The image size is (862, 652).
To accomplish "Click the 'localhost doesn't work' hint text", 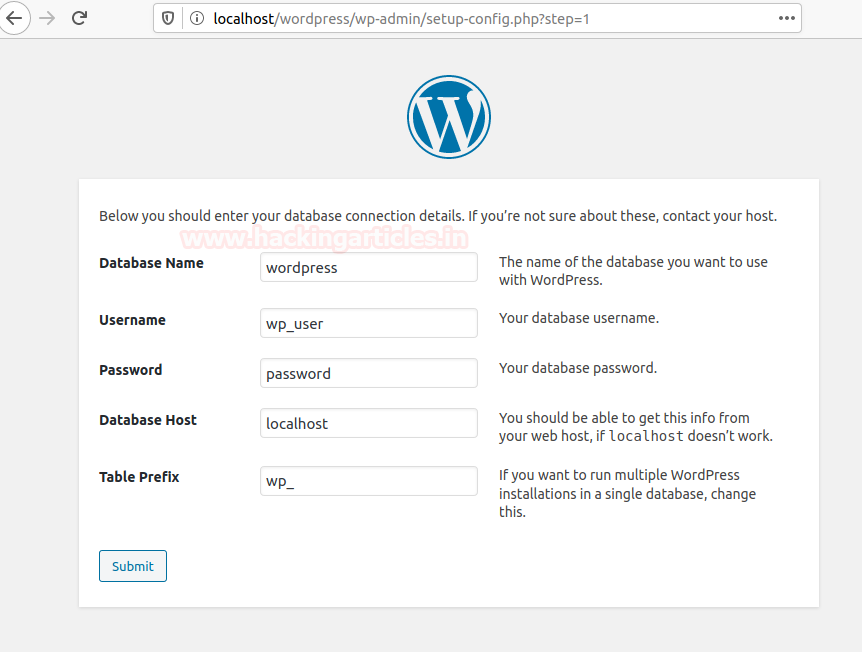I will coord(636,427).
